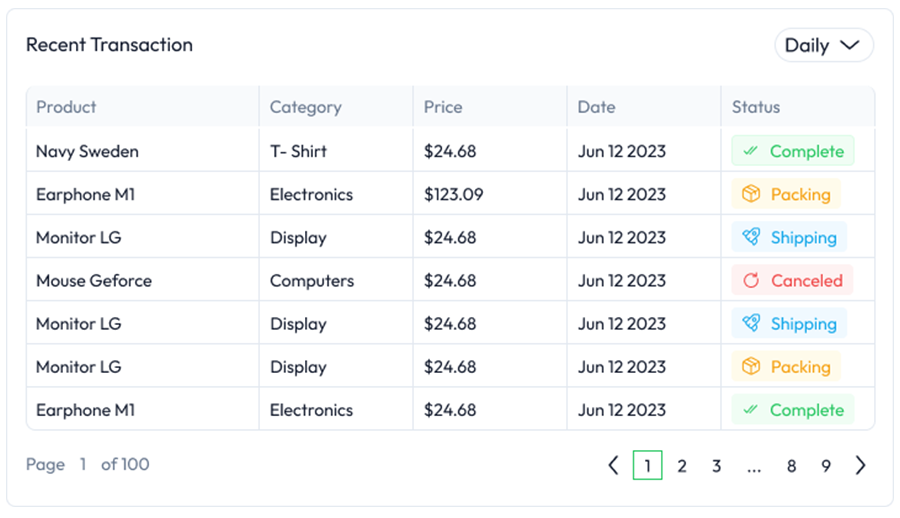The image size is (900, 518).
Task: Click the box icon in Earphone M1 Packing status
Action: [x=750, y=195]
